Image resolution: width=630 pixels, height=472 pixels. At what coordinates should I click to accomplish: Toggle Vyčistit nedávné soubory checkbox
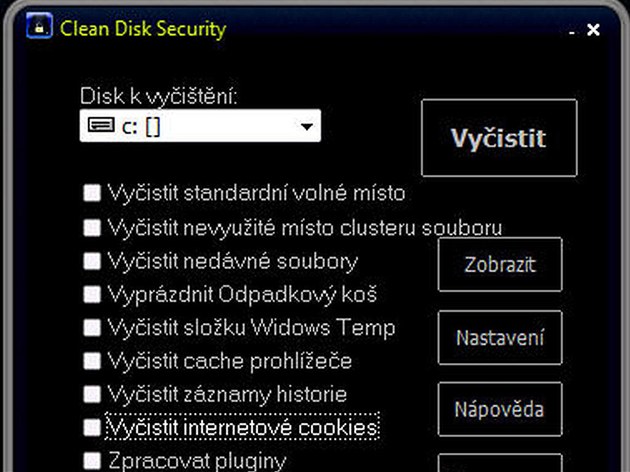coord(92,262)
